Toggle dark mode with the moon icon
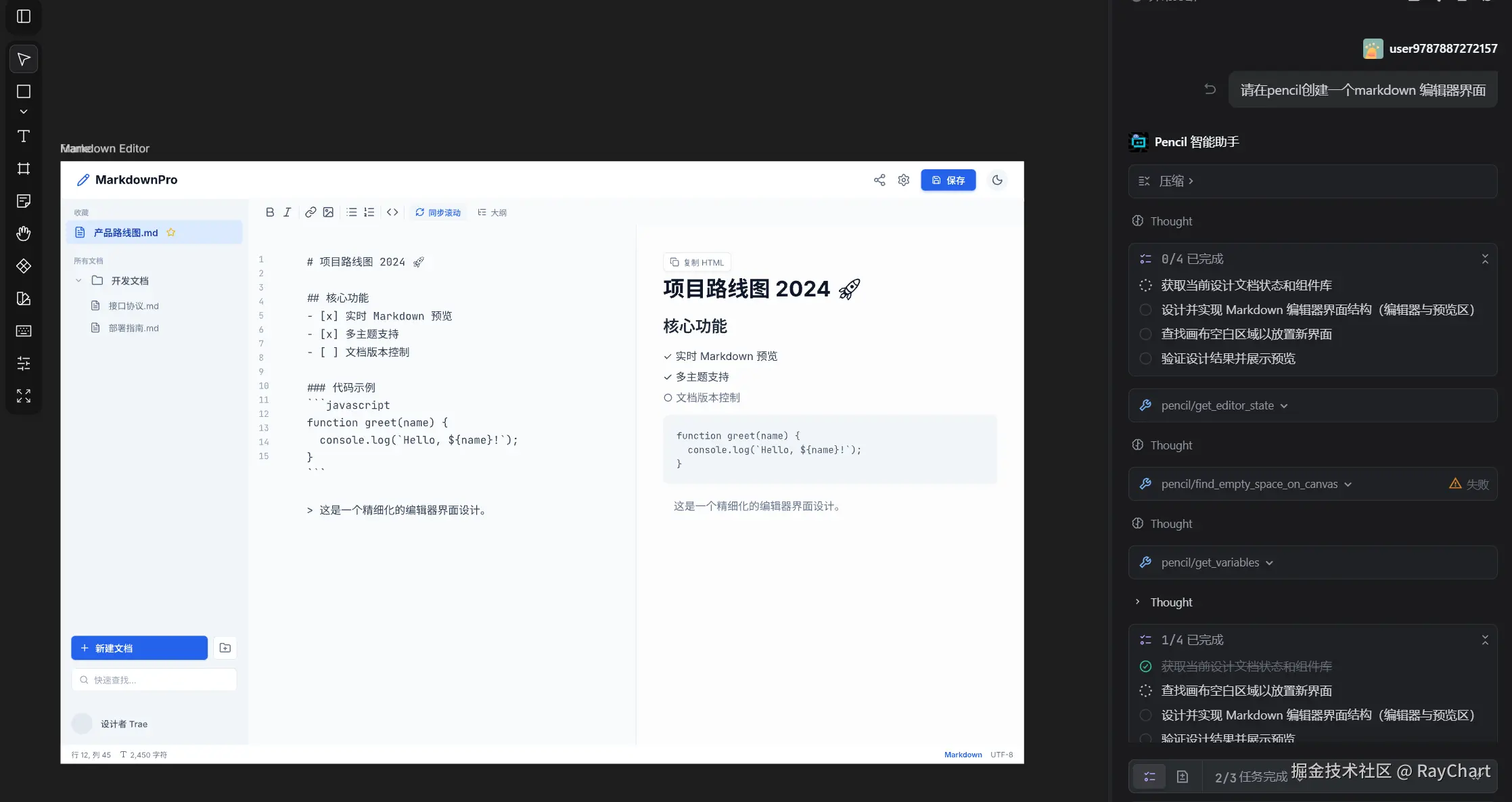The image size is (1512, 802). (997, 179)
